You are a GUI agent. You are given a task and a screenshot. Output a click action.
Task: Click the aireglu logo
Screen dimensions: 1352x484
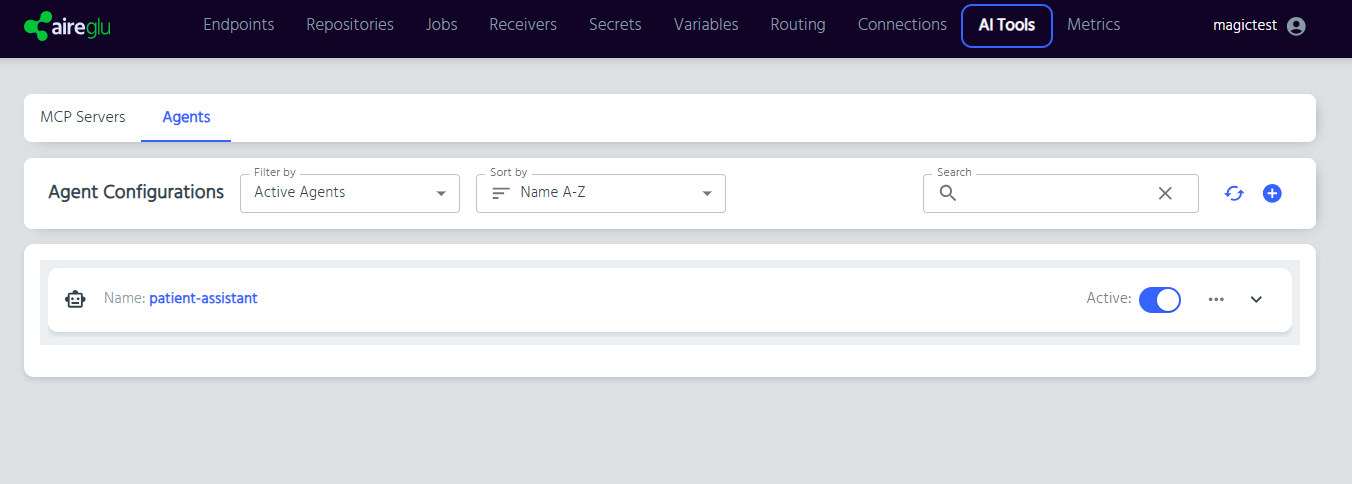click(x=67, y=26)
